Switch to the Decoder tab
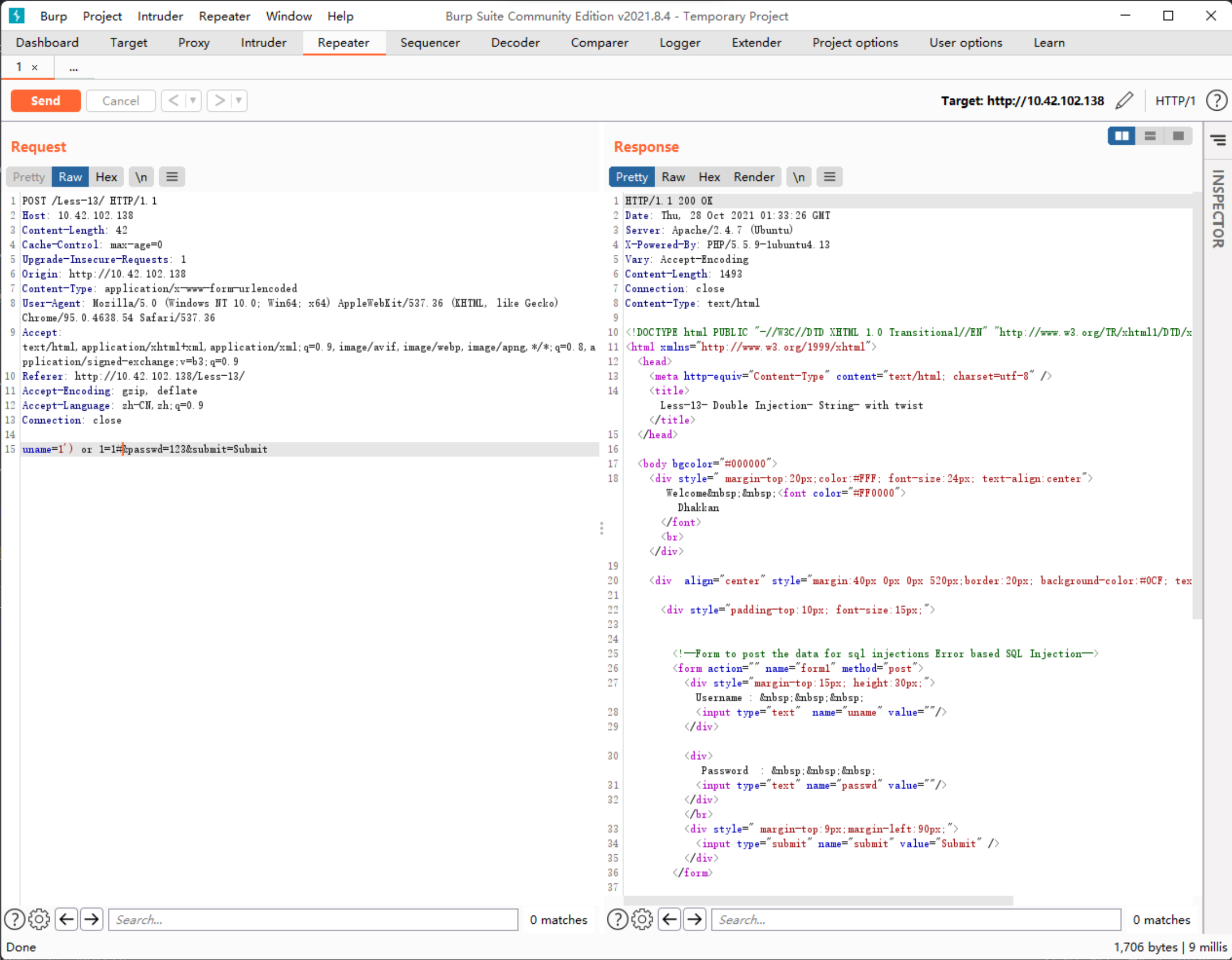This screenshot has height=960, width=1232. [514, 43]
